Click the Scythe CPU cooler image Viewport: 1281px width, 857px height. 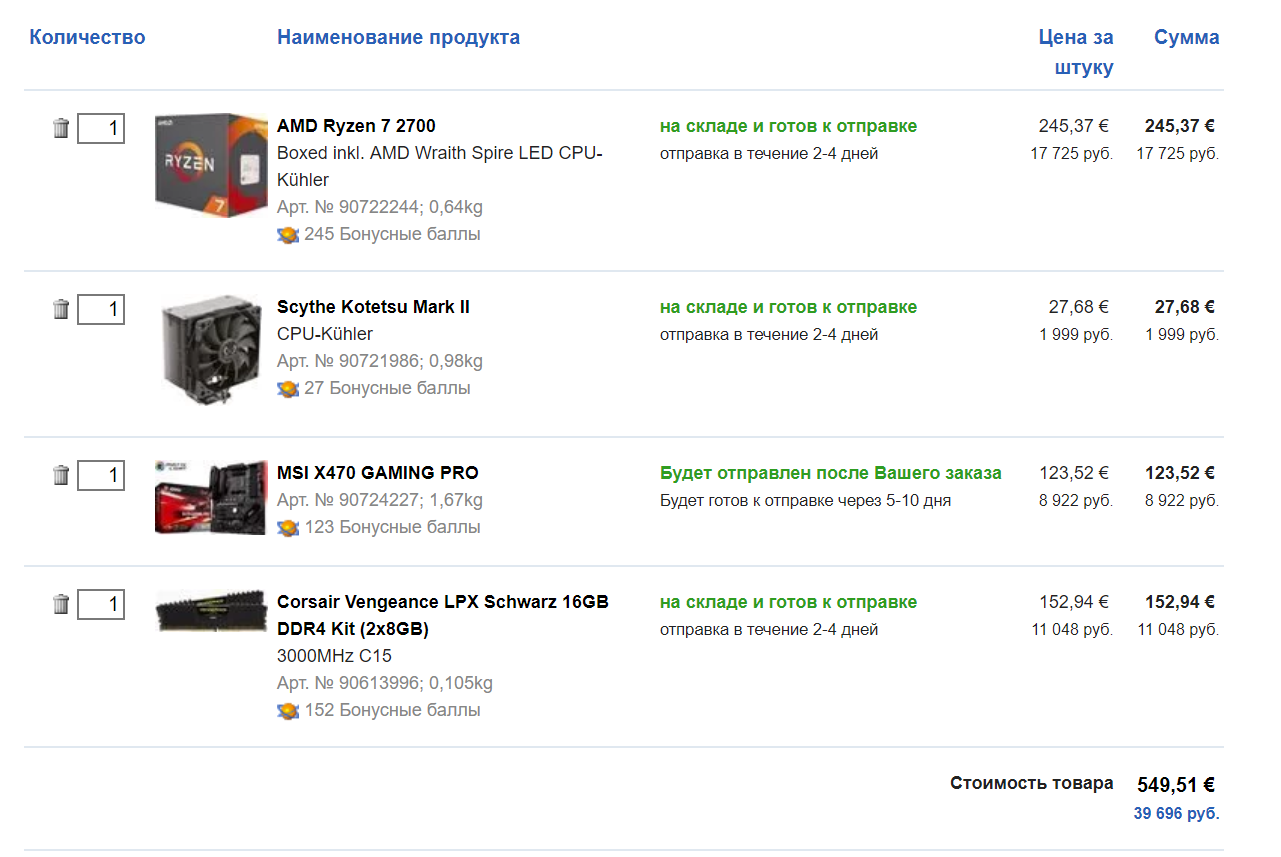click(211, 350)
